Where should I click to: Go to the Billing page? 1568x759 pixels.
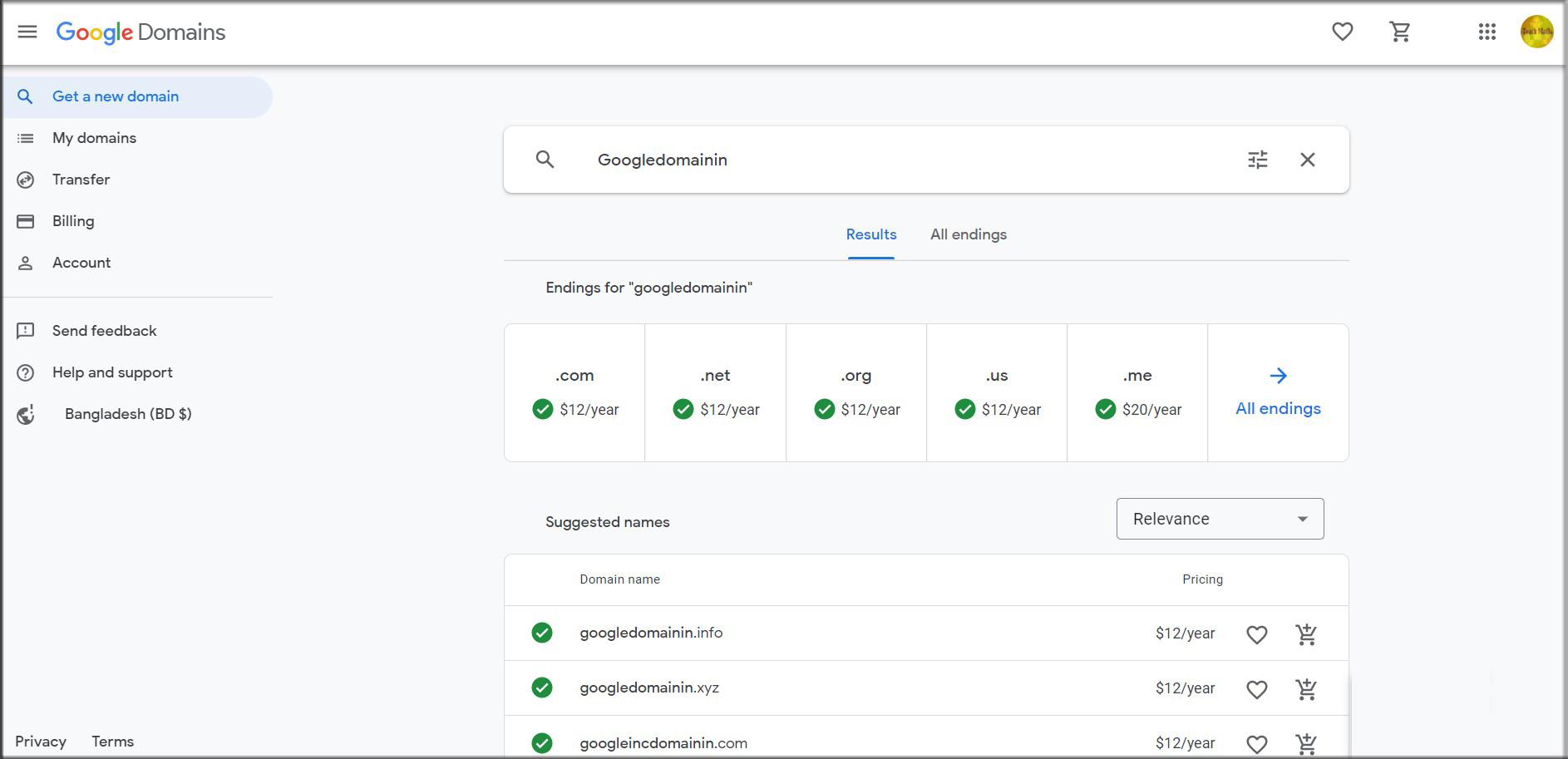pos(73,221)
